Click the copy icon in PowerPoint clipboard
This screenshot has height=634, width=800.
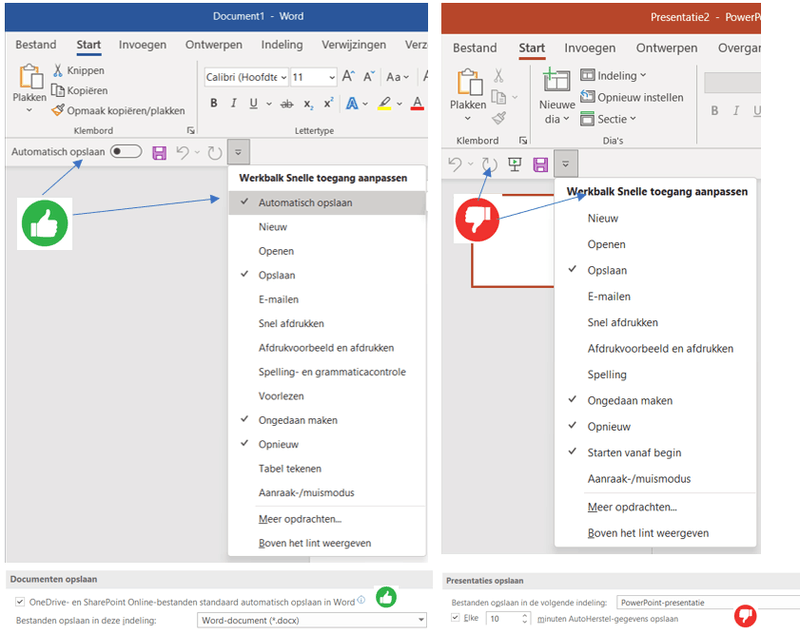coord(498,97)
